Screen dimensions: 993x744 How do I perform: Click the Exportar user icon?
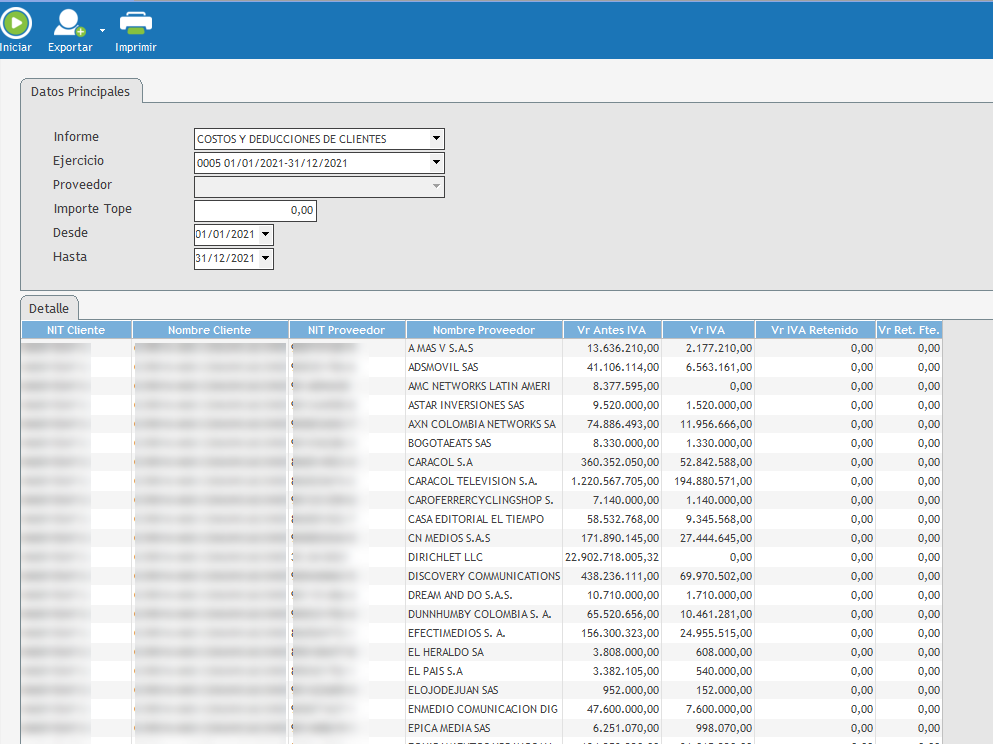70,22
